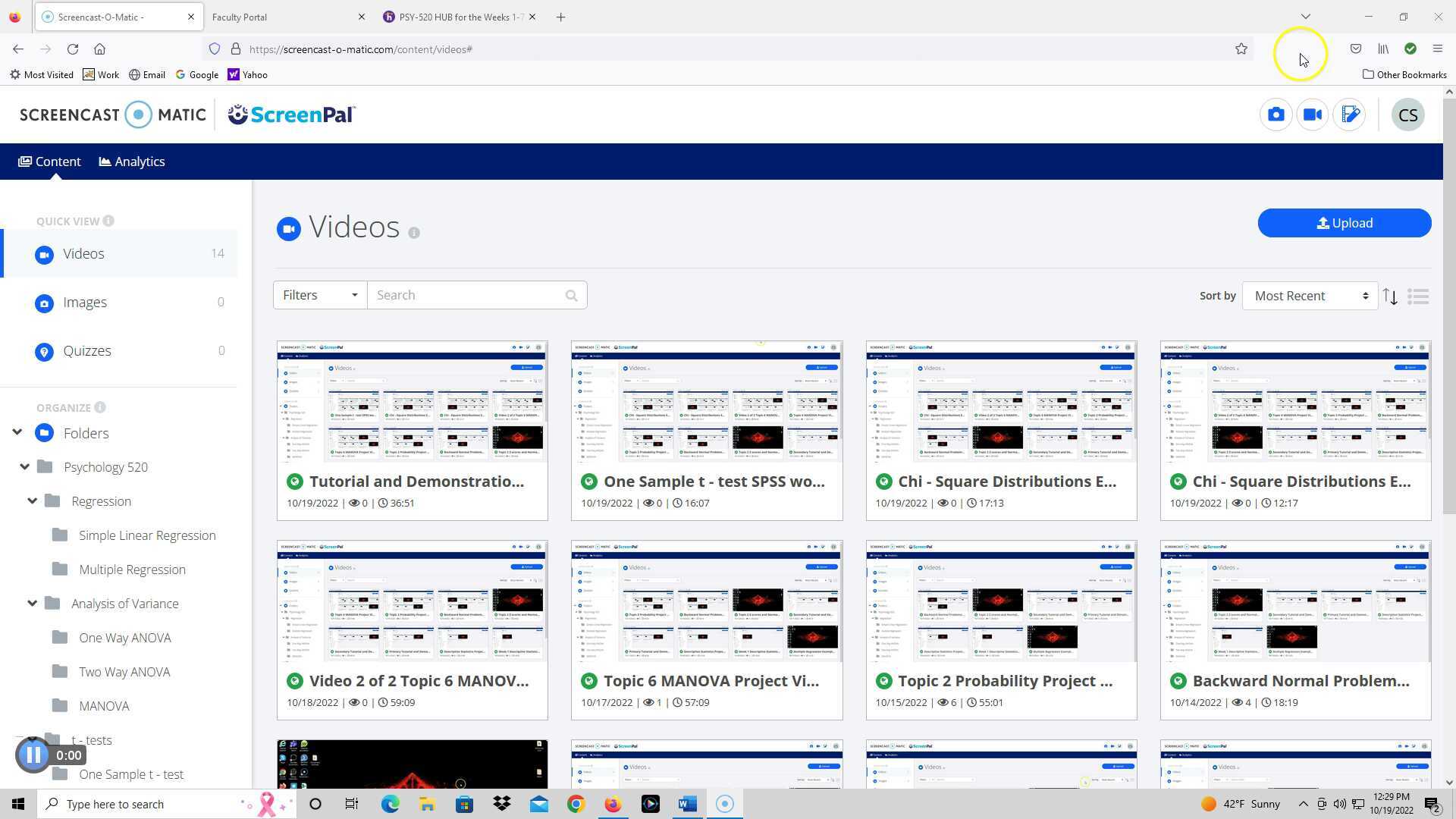This screenshot has height=819, width=1456.
Task: Open Topic 2 Probability Project thumbnail
Action: click(1000, 601)
